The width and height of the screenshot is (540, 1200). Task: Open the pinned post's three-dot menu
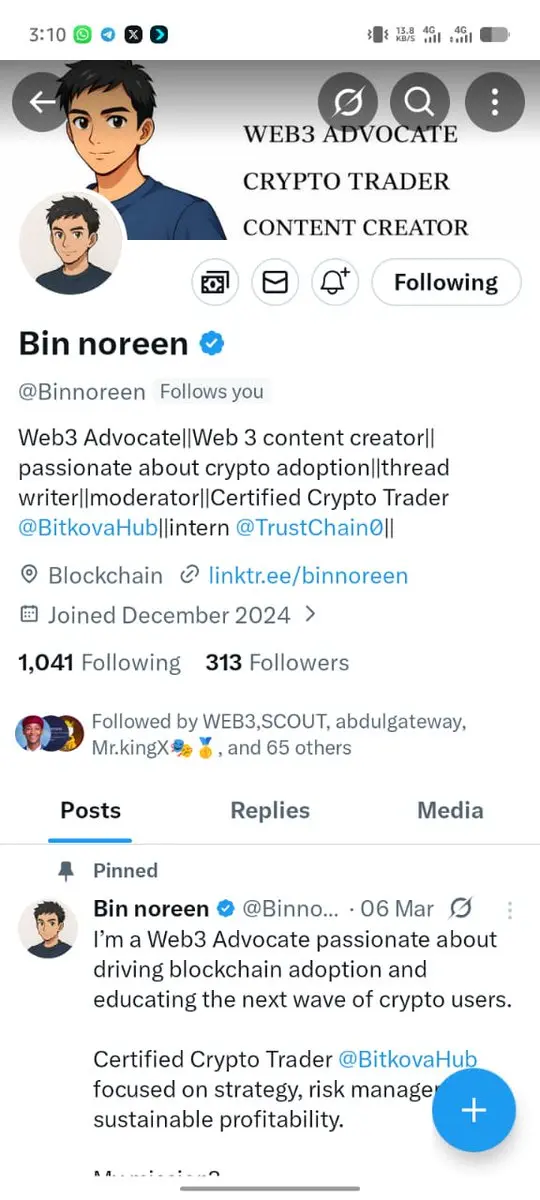pos(510,910)
